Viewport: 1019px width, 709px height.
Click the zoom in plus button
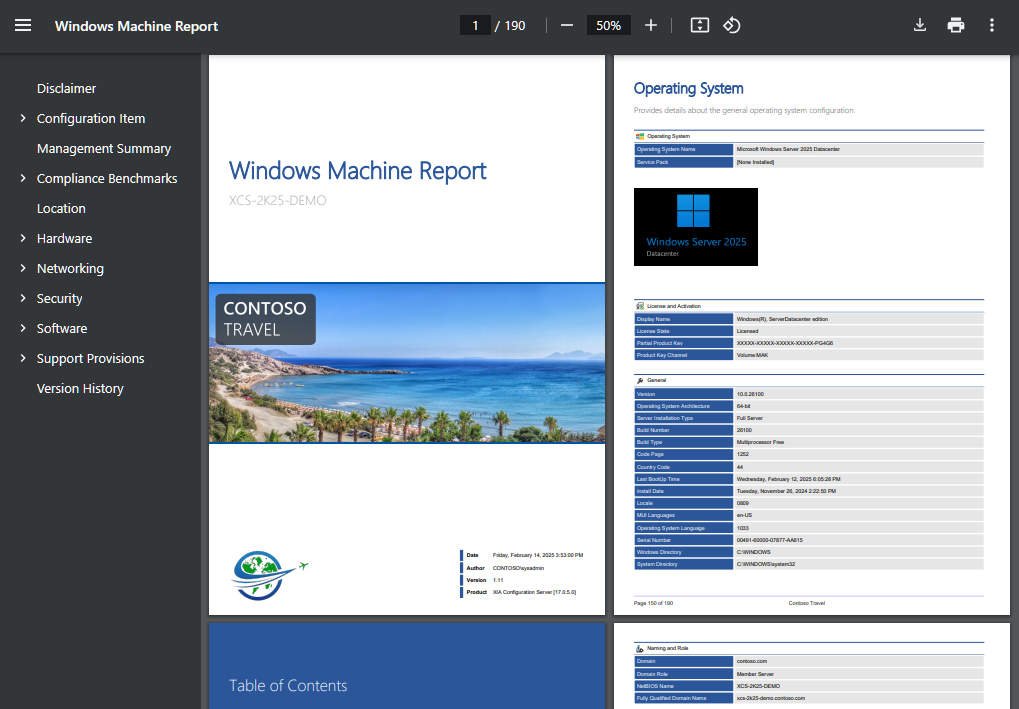651,25
